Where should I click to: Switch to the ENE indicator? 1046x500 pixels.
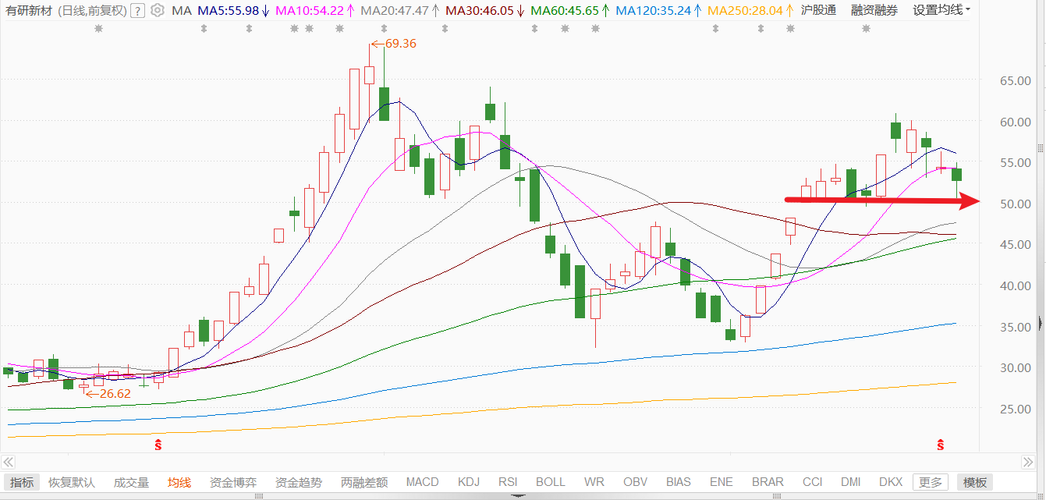pyautogui.click(x=721, y=482)
